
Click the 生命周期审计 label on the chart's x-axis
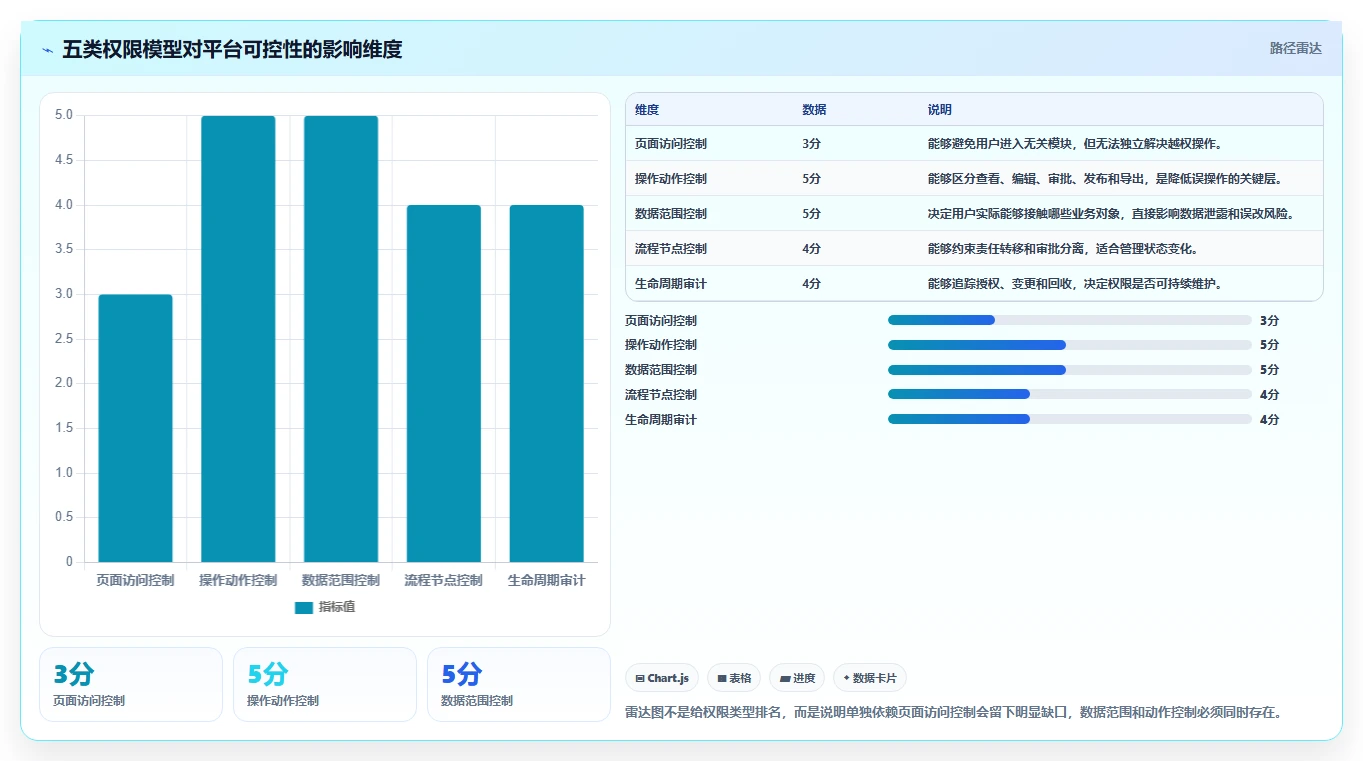point(547,580)
